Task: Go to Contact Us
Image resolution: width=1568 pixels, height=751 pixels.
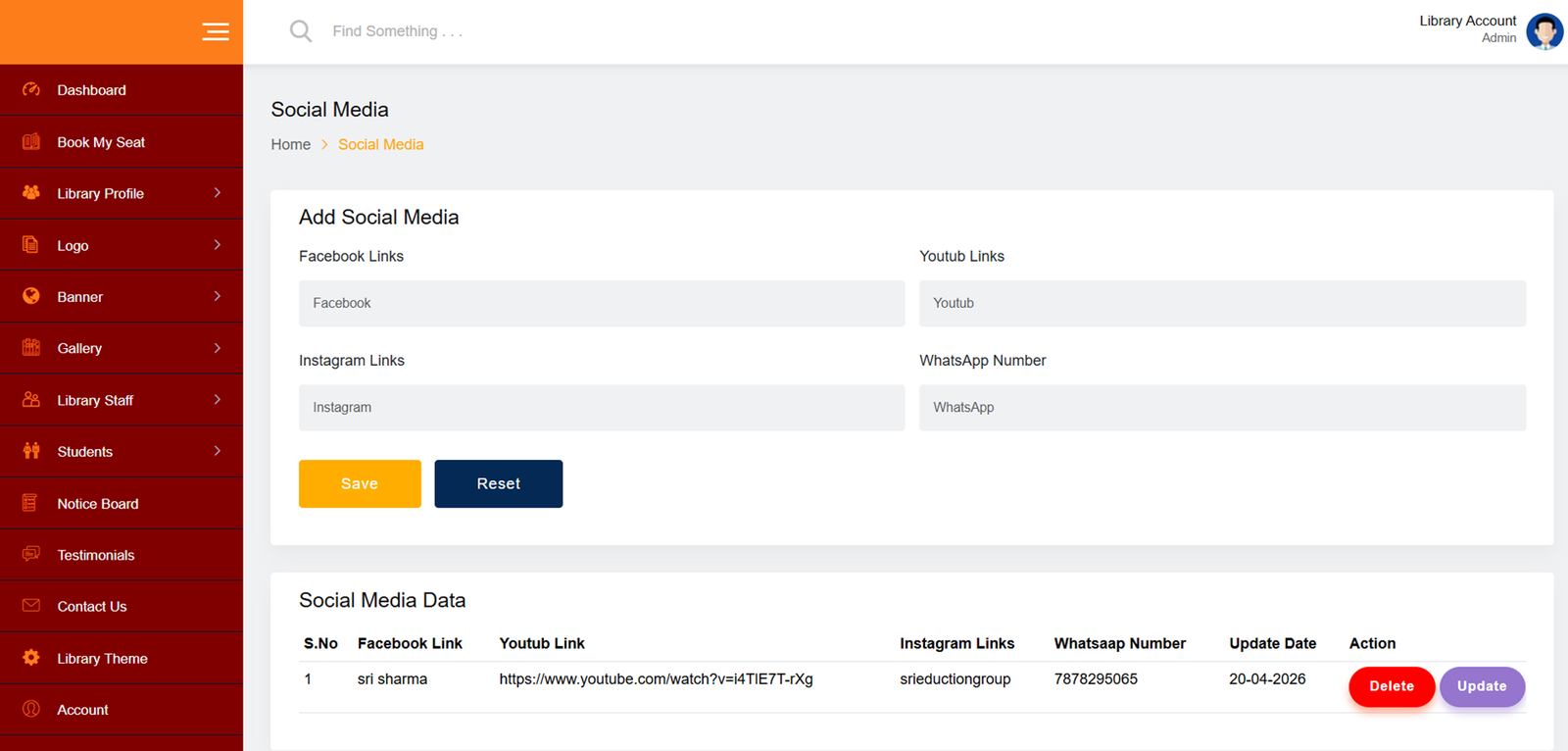Action: [122, 607]
